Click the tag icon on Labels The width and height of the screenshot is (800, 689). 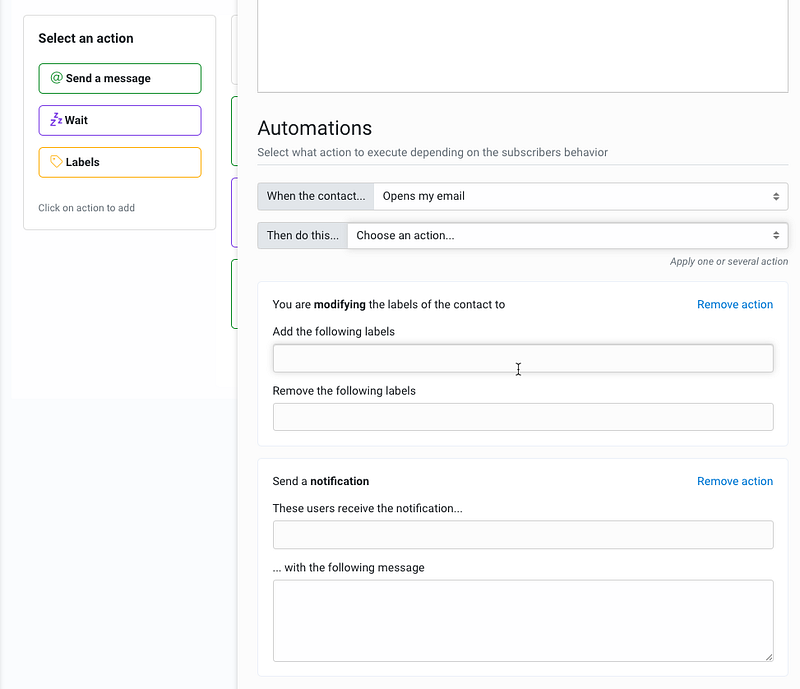pos(56,162)
